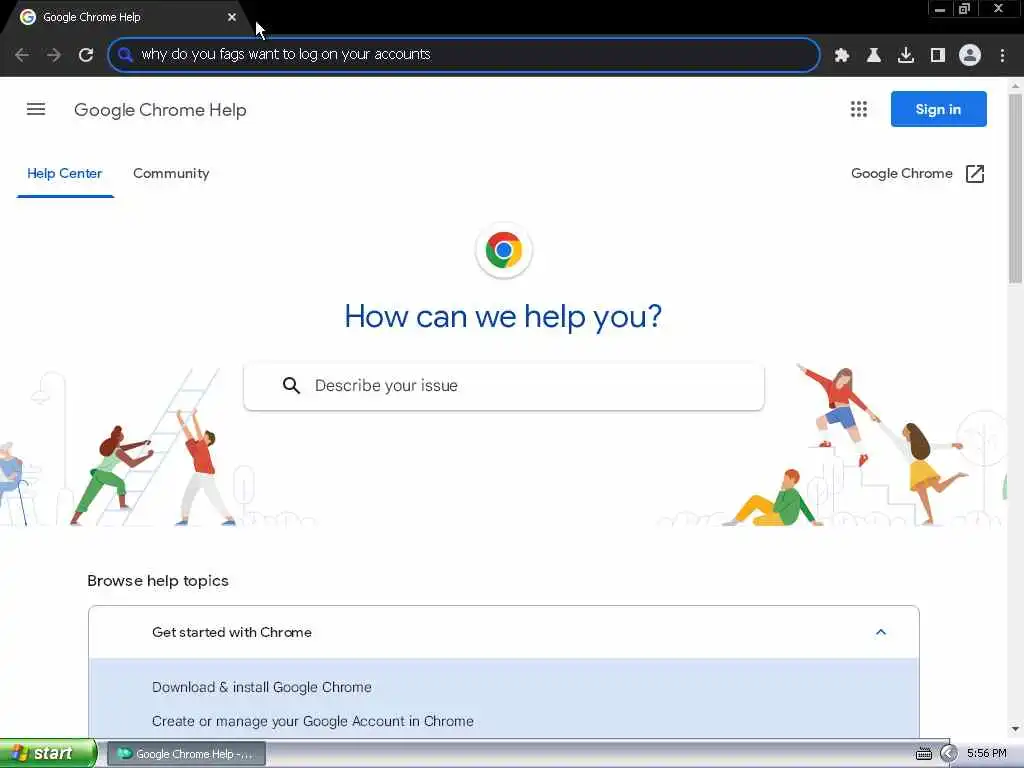Click the scrollbar down arrow
The image size is (1024, 768).
(1015, 729)
